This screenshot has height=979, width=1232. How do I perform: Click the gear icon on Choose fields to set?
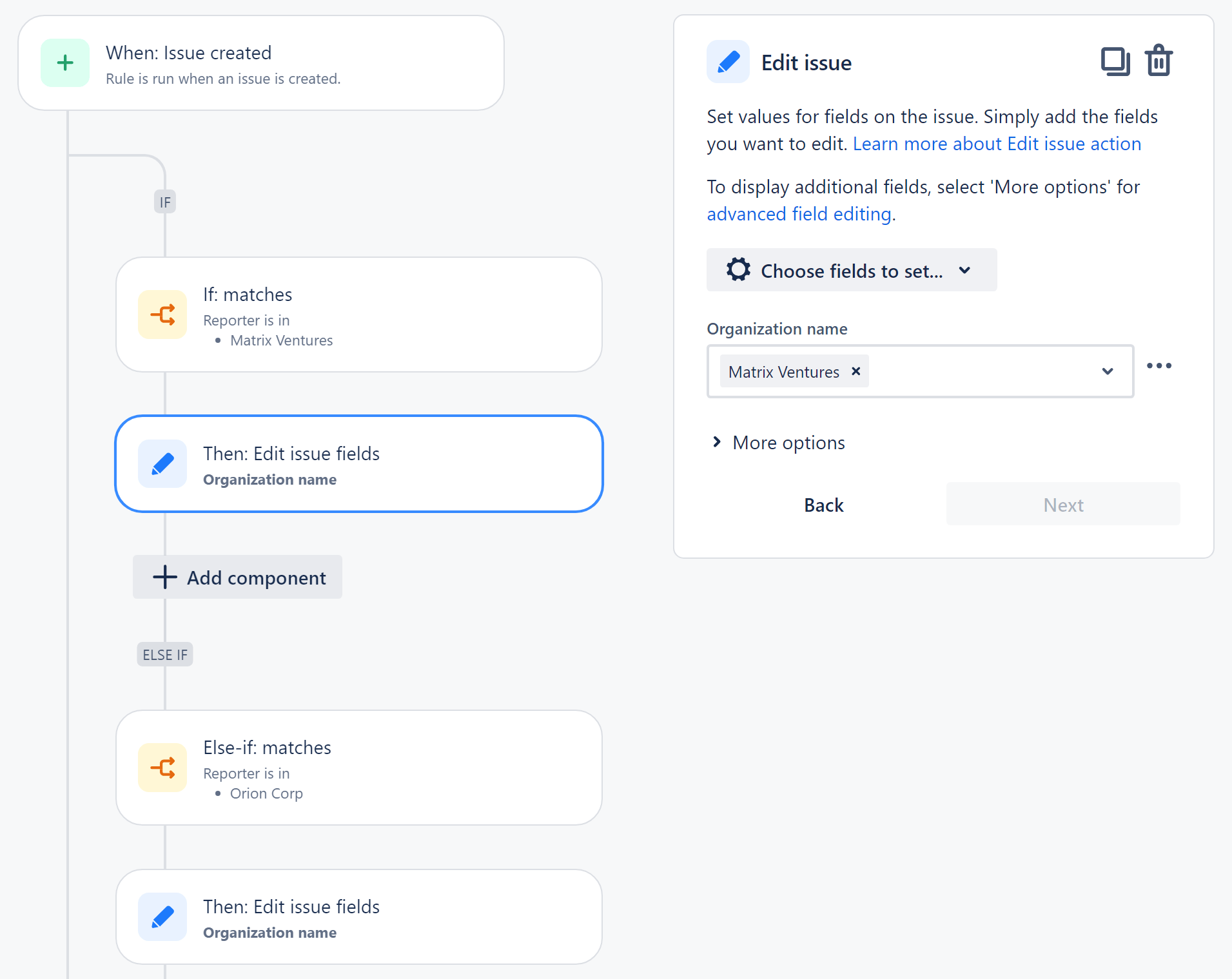[x=739, y=270]
